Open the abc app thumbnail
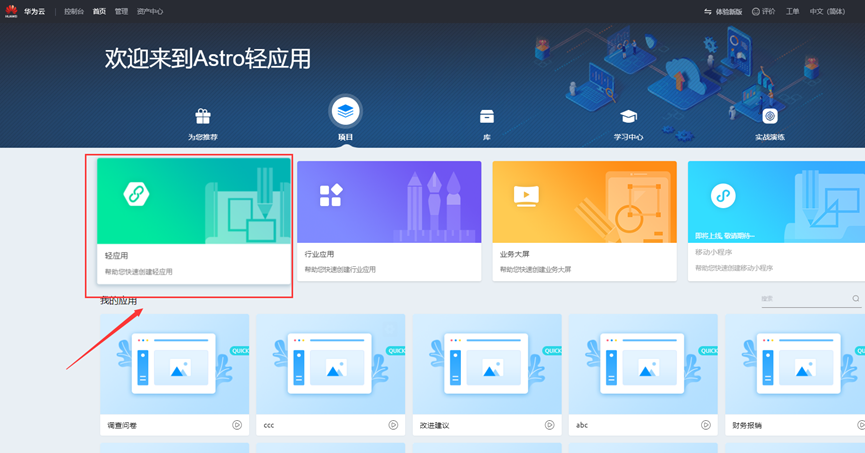Screen dimensions: 865x453 (x=643, y=364)
